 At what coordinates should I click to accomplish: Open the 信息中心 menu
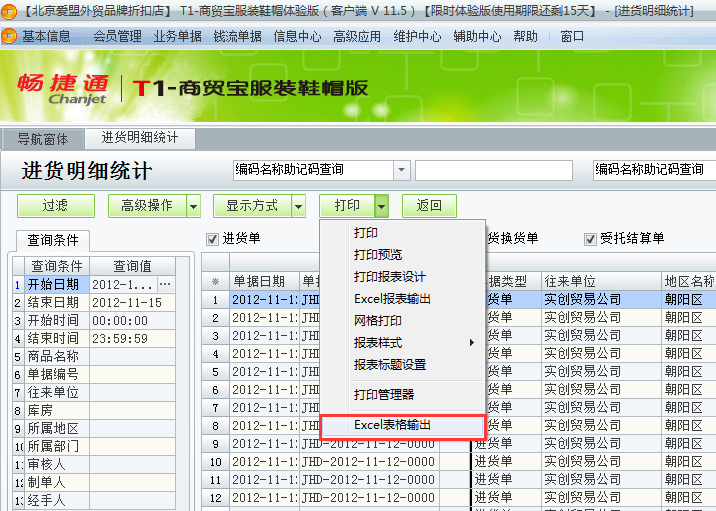[x=297, y=36]
